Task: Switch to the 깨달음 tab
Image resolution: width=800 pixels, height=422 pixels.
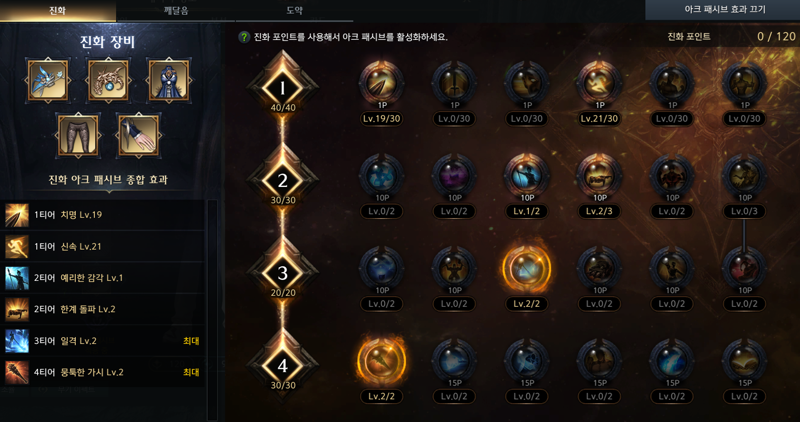Action: tap(176, 11)
